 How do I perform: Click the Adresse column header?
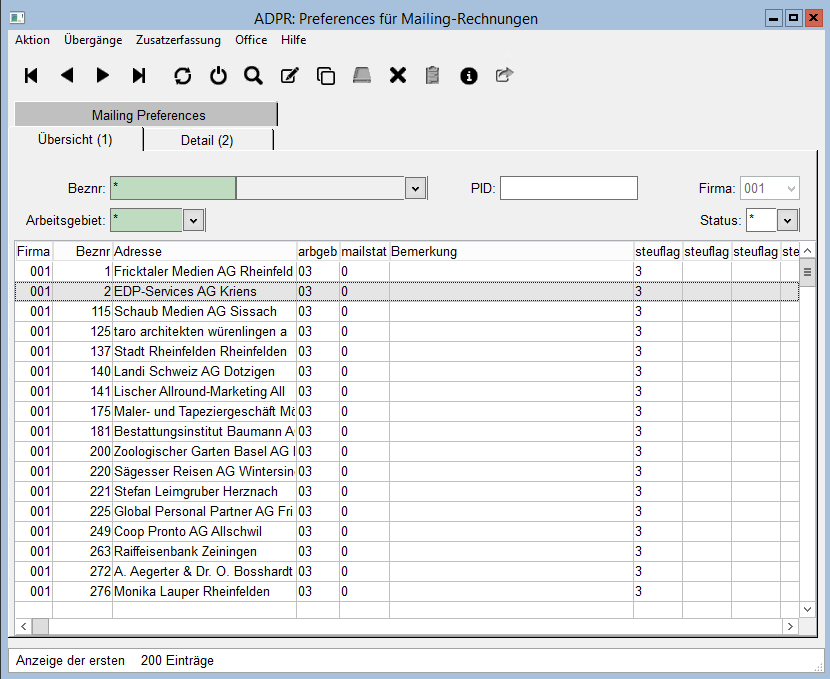click(x=204, y=252)
